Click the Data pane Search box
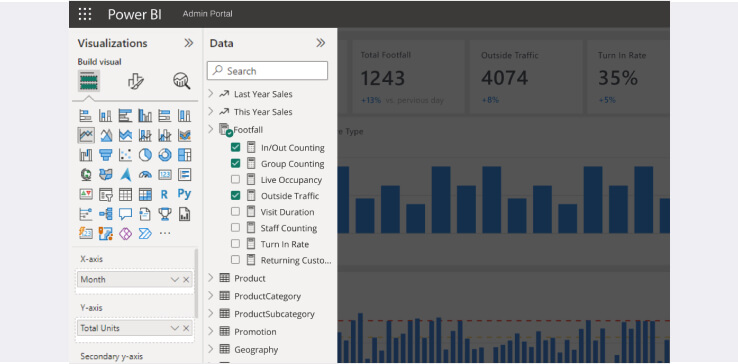738x364 pixels. tap(267, 71)
